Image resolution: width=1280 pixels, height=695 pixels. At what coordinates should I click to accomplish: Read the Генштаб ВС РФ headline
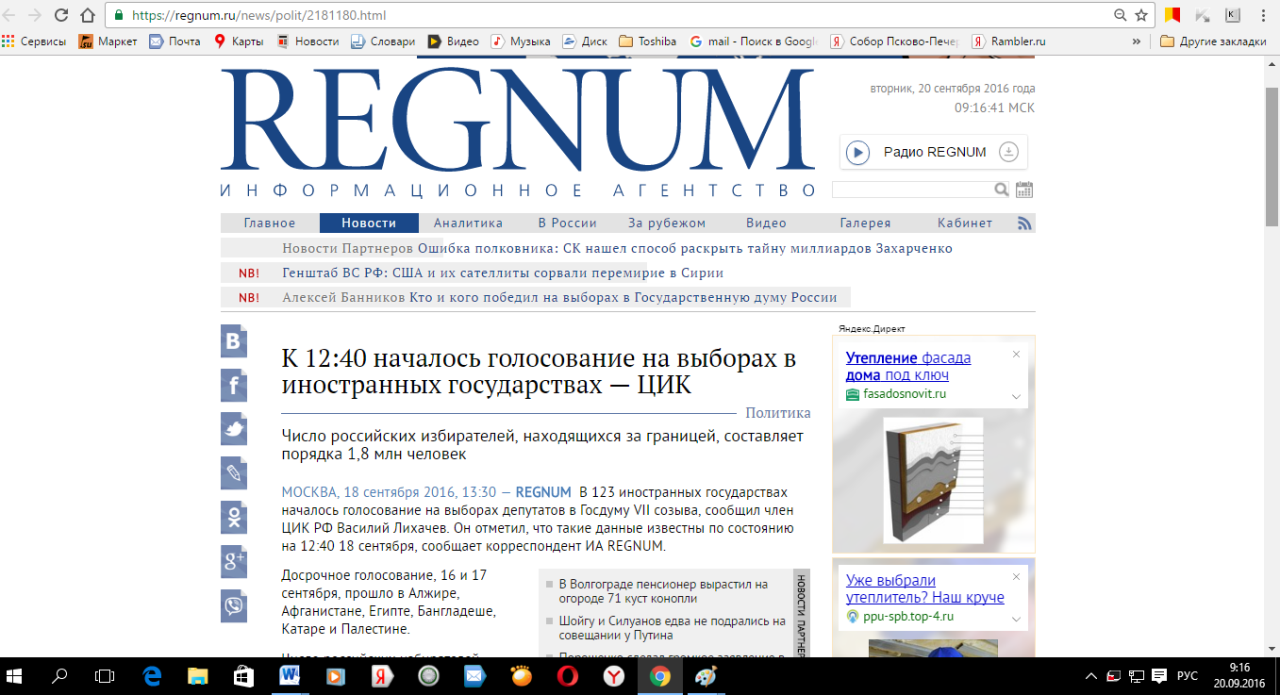[x=502, y=273]
